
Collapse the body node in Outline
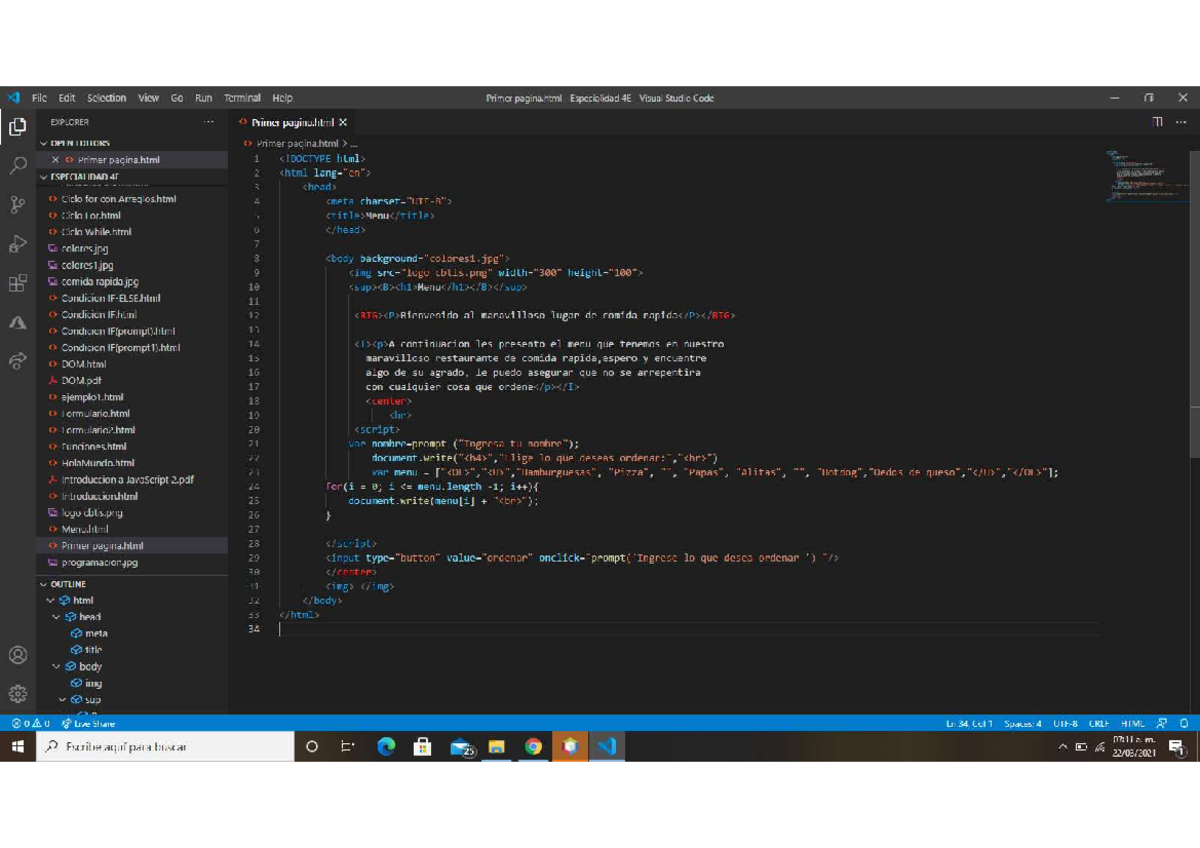click(x=57, y=666)
